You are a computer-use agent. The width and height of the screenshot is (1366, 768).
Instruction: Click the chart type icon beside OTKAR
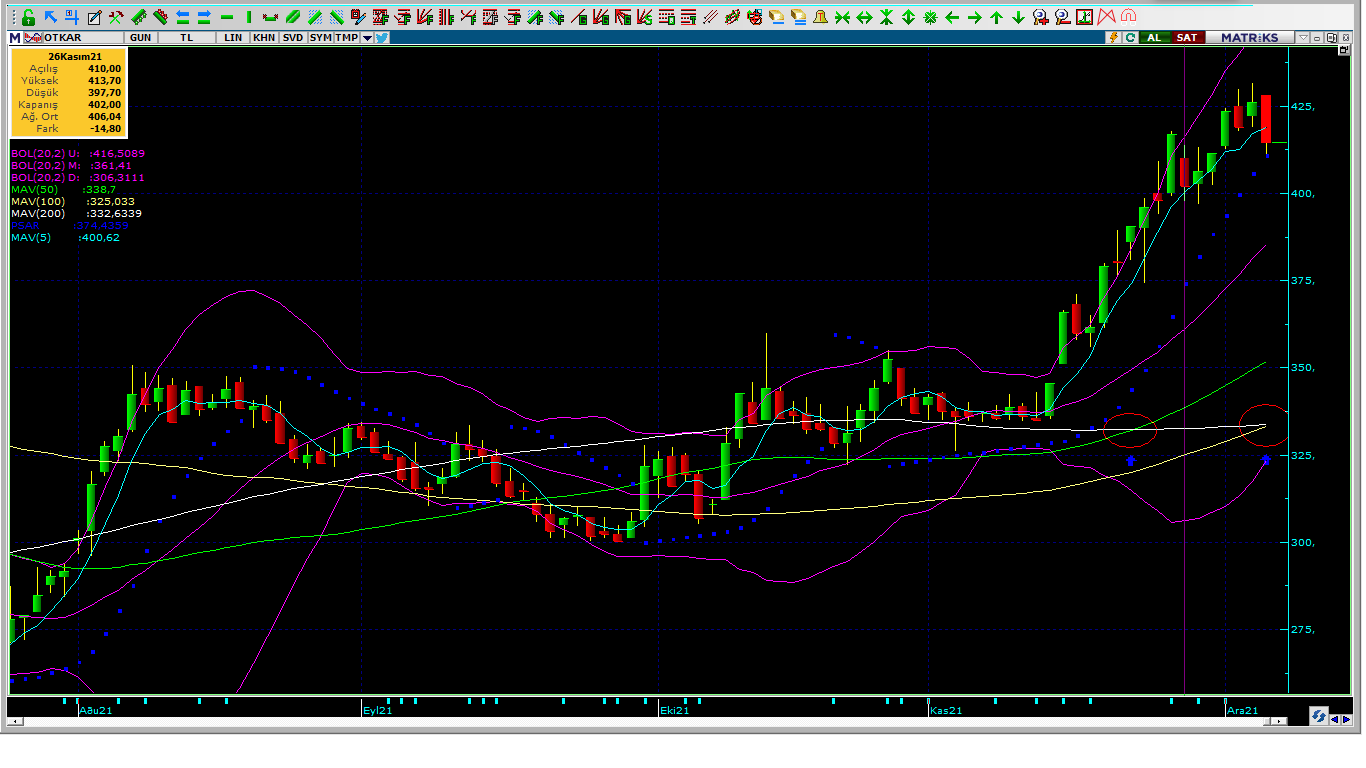tap(33, 37)
